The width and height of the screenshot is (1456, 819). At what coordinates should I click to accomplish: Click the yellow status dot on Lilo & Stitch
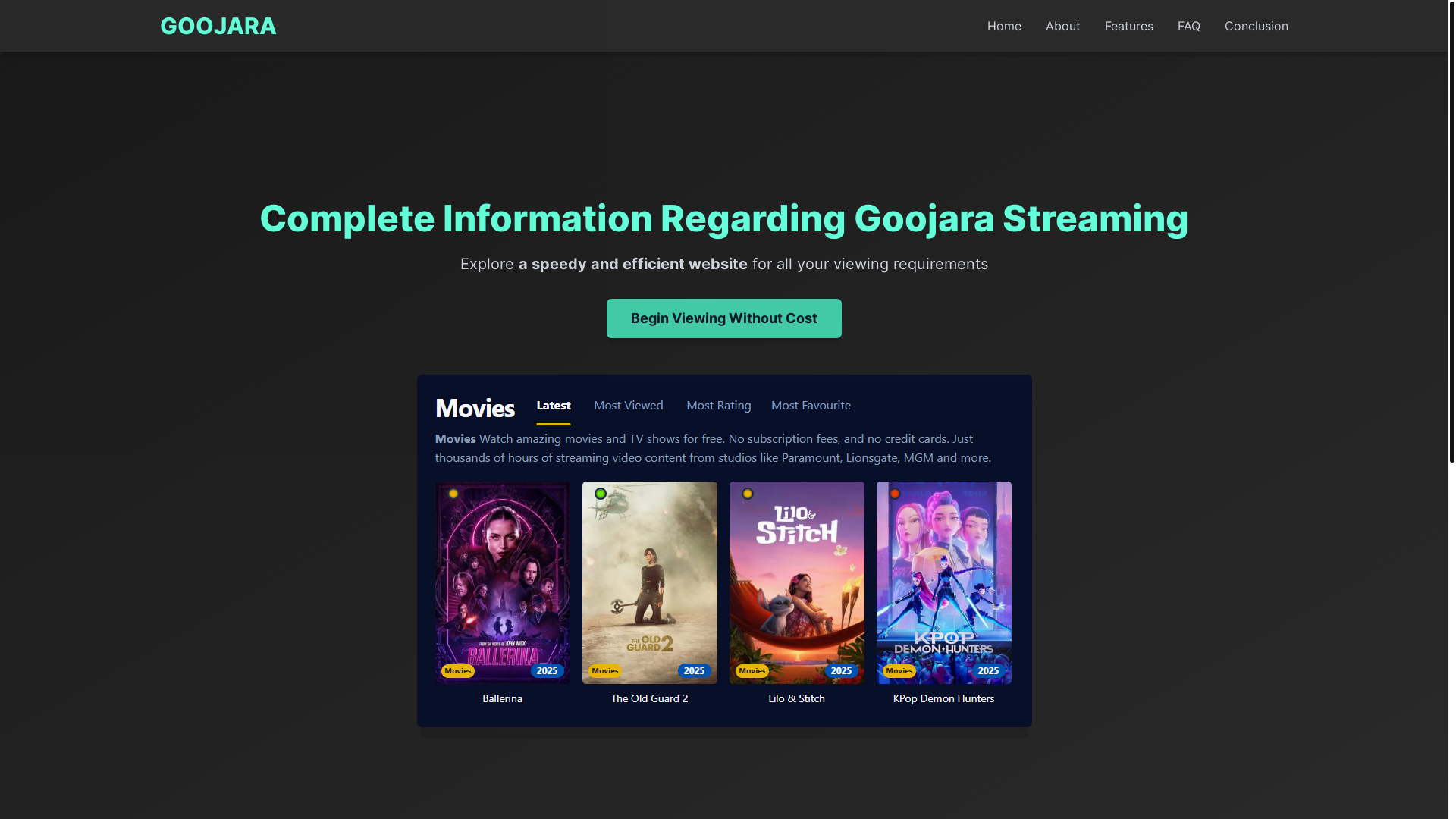click(748, 494)
